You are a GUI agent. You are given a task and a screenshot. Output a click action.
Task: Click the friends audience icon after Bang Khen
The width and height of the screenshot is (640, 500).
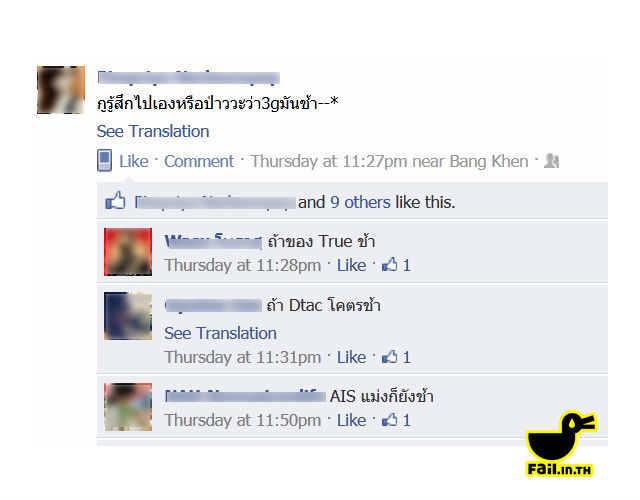click(x=551, y=161)
